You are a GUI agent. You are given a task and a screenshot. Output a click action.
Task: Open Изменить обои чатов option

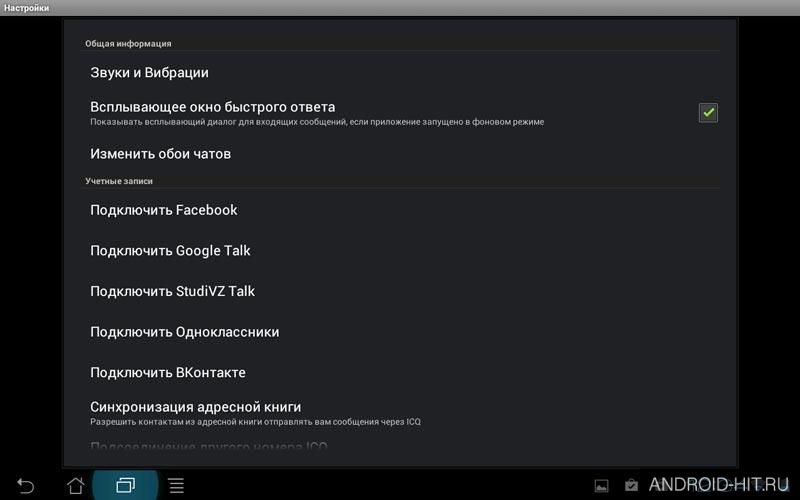point(400,154)
